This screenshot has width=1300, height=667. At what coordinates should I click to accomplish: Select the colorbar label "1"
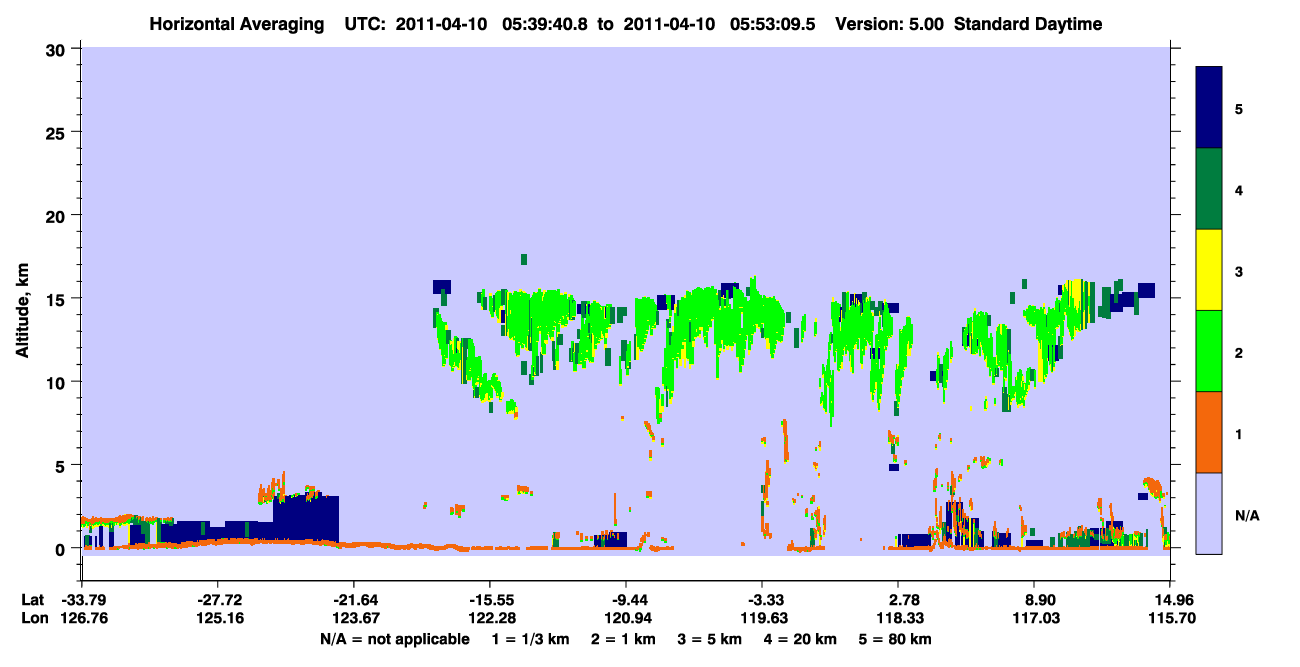point(1239,435)
